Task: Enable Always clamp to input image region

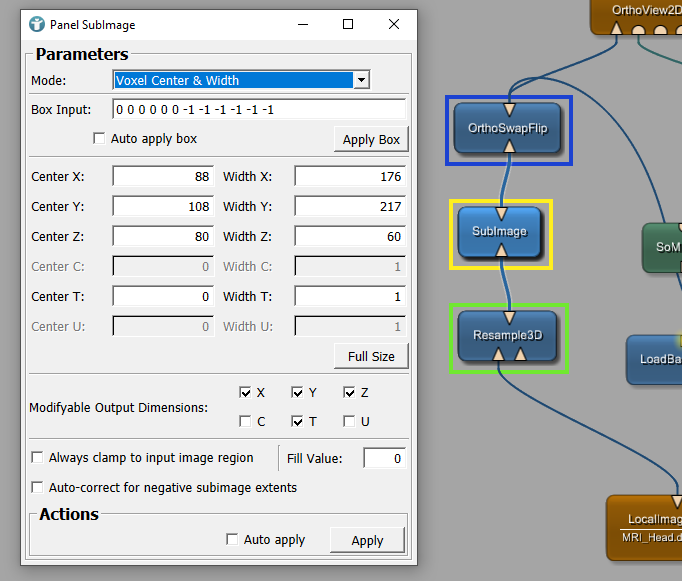Action: coord(38,458)
